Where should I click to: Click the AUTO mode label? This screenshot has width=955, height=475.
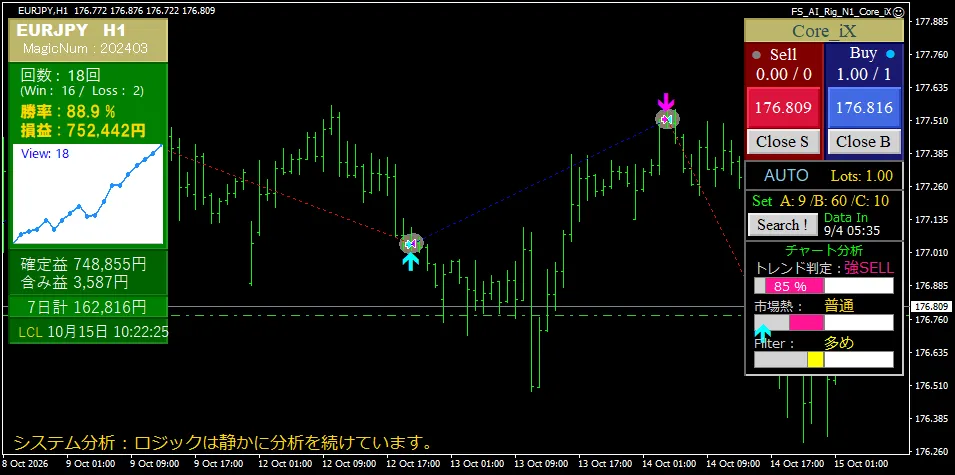coord(786,176)
